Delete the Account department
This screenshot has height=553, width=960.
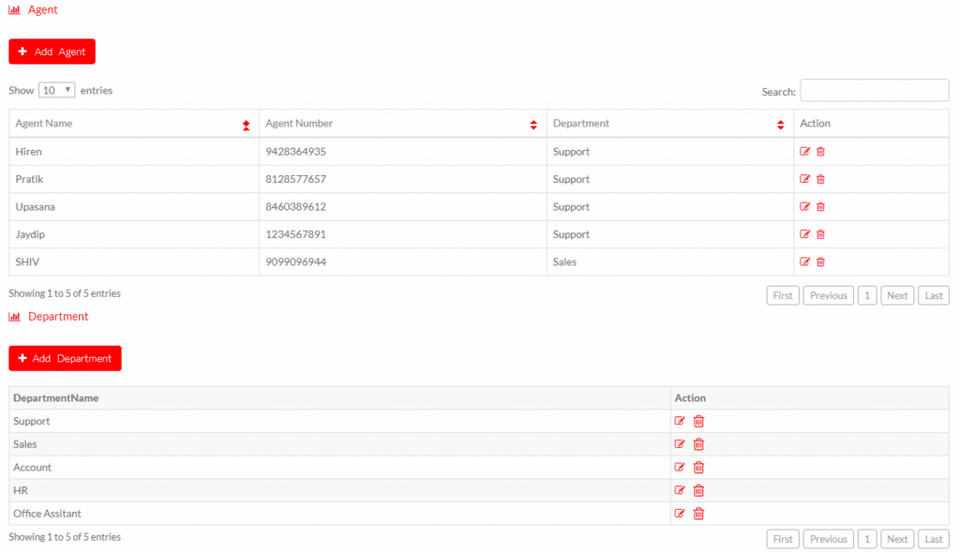point(699,467)
